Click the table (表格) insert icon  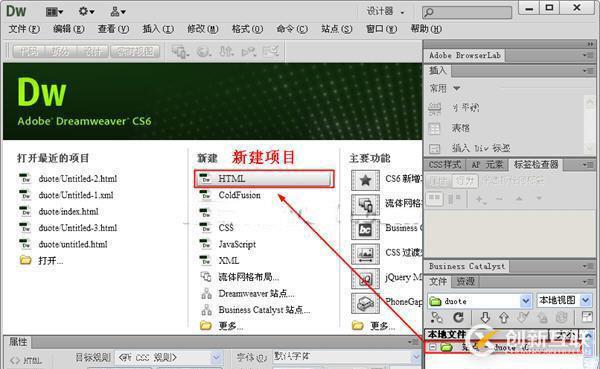click(x=434, y=128)
